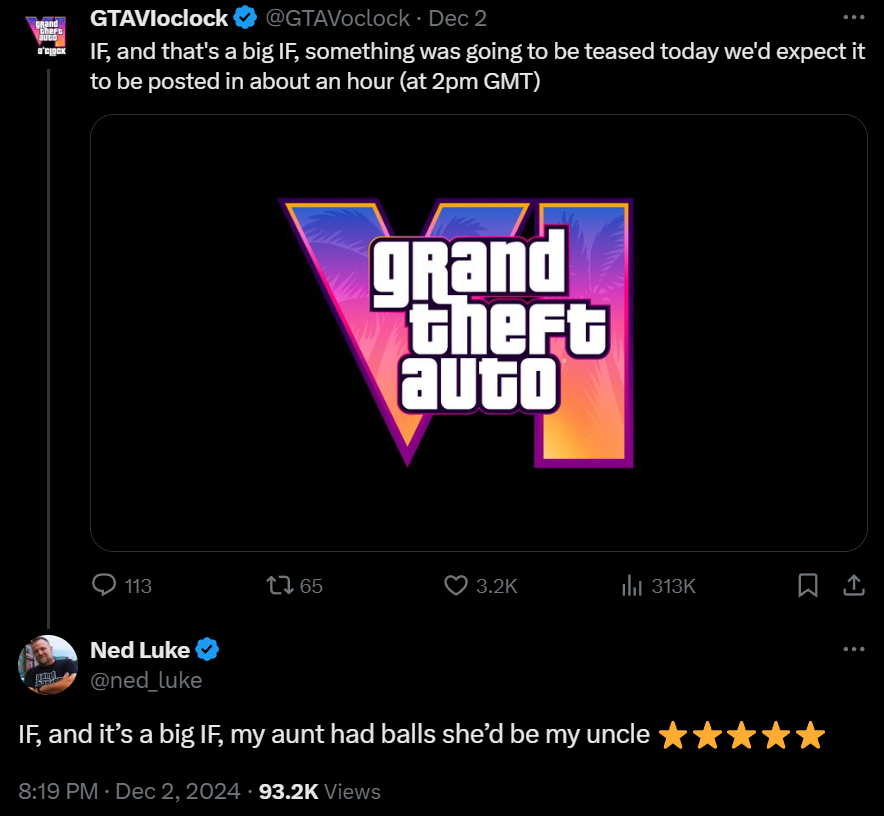The width and height of the screenshot is (884, 816).
Task: View analytics for GTAVIoclock tweet
Action: pos(631,585)
